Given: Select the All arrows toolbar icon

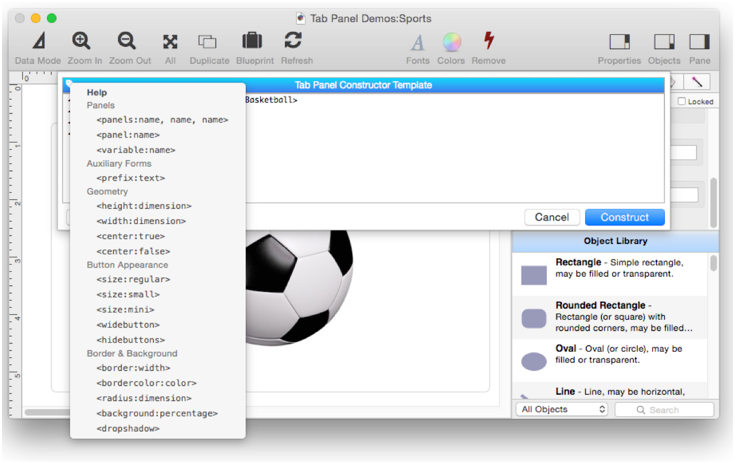Looking at the screenshot, I should (170, 42).
